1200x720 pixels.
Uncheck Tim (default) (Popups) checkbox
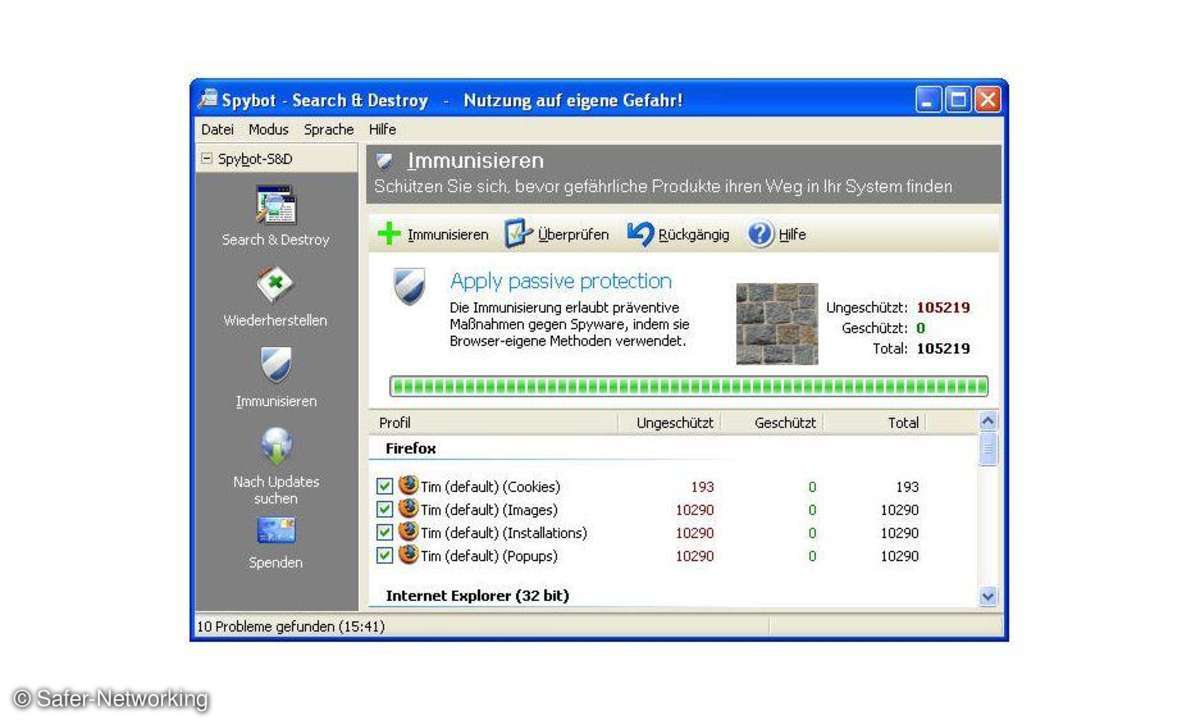(385, 556)
